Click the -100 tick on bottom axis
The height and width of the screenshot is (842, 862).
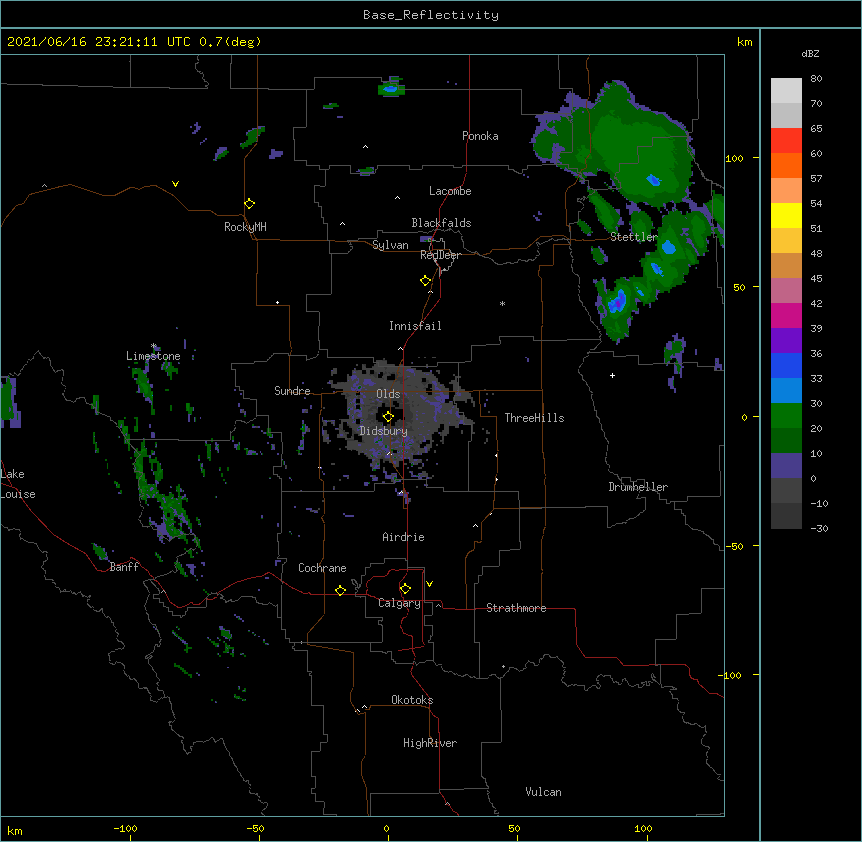(125, 828)
